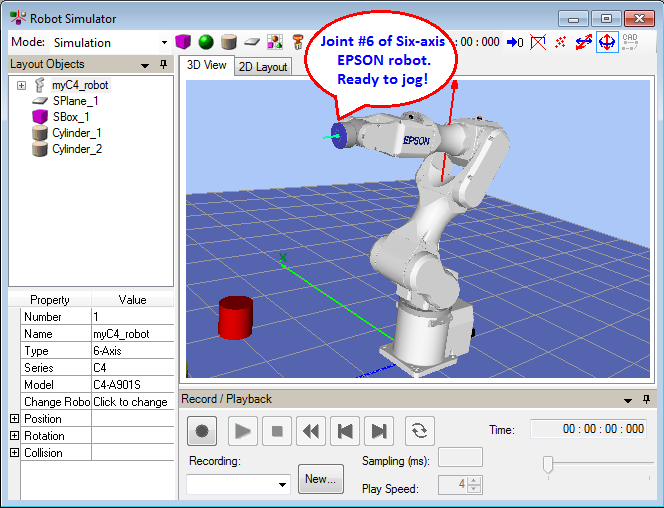Add a green sphere object
This screenshot has height=508, width=664.
coord(206,42)
